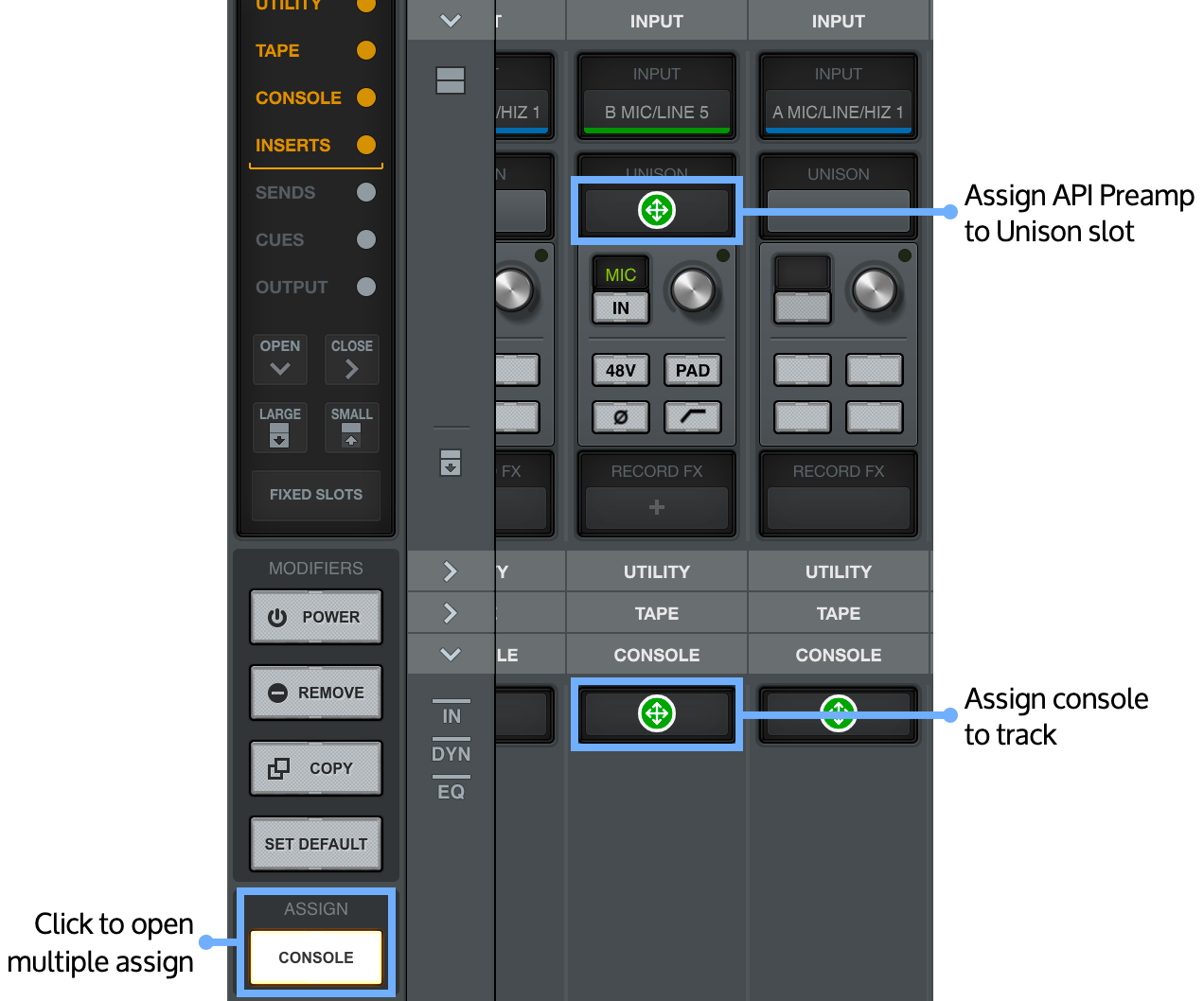Click CONSOLE header of right channel
The image size is (1204, 1001).
tap(839, 655)
